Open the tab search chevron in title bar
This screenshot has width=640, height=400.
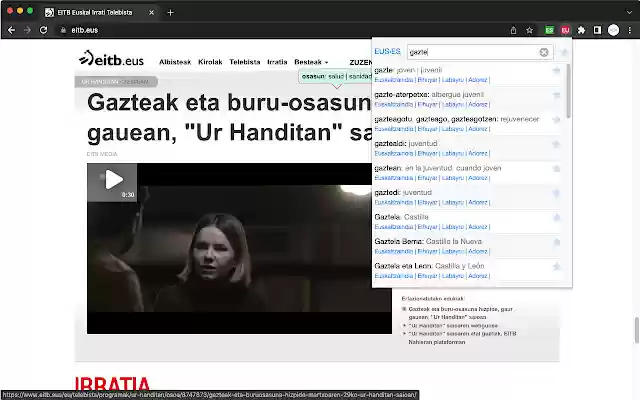click(629, 13)
